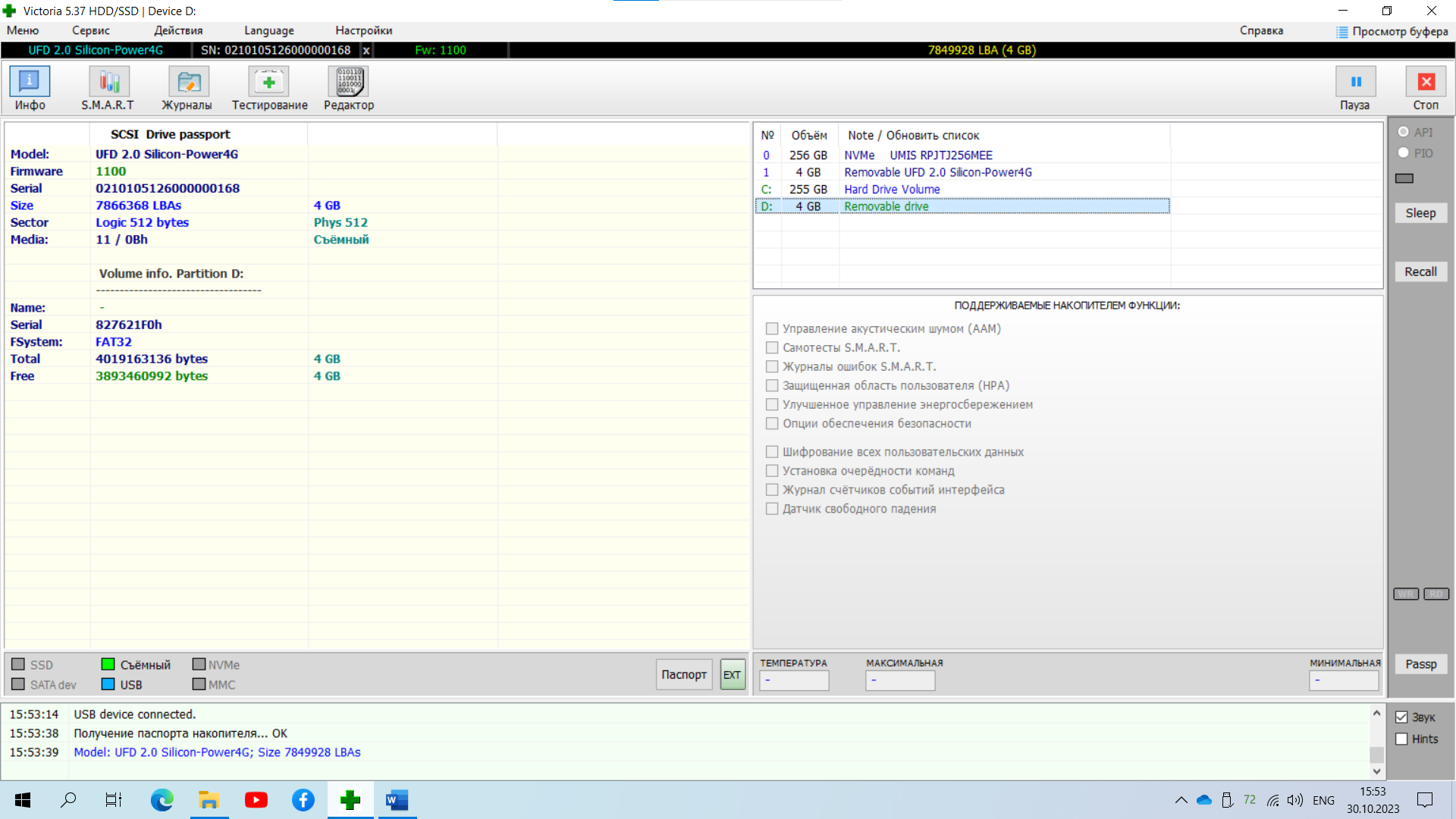Click the Паспорт button
The height and width of the screenshot is (819, 1456).
tap(684, 674)
